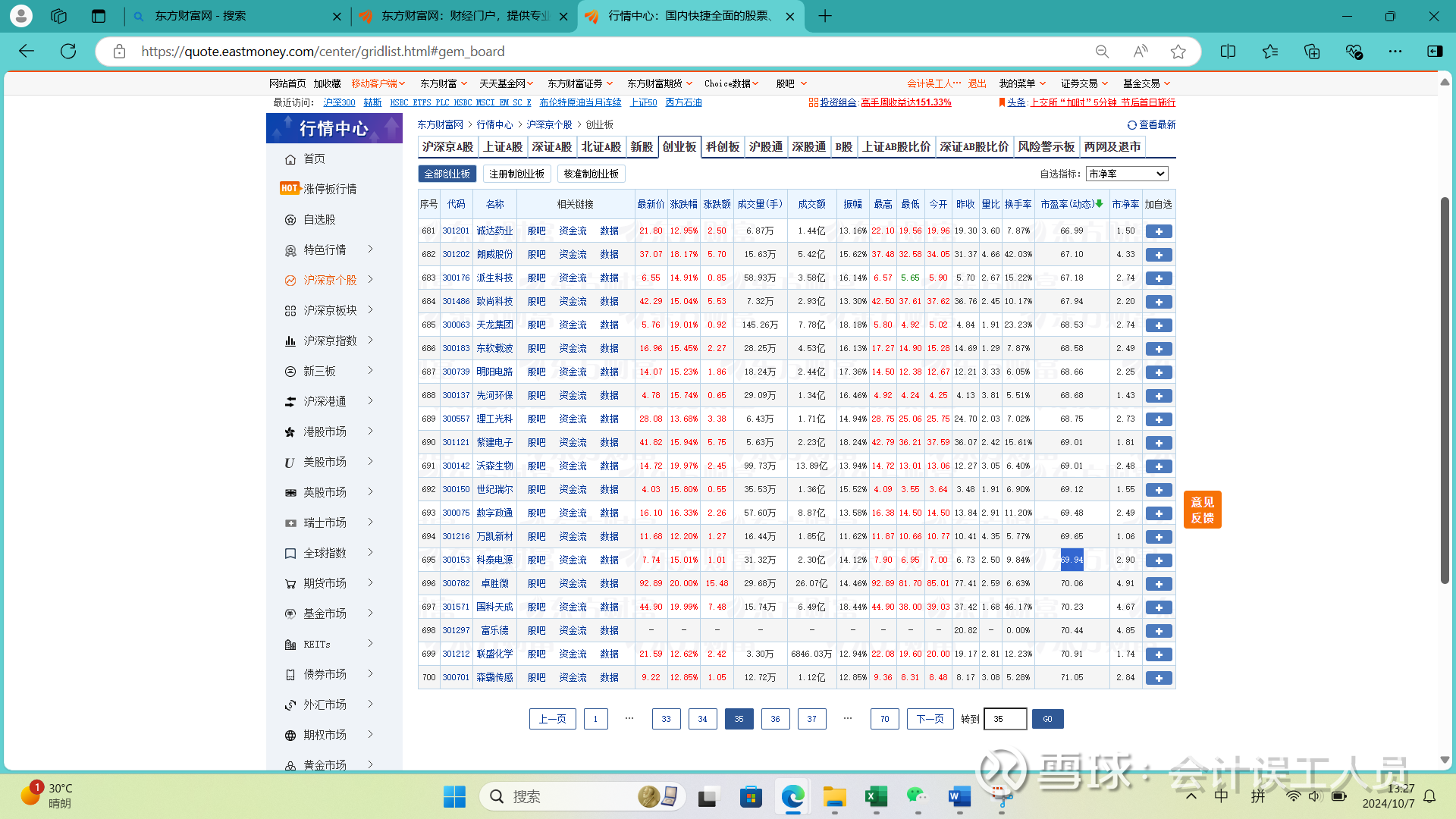Open 资金流 link for 紫建电子

click(x=573, y=443)
